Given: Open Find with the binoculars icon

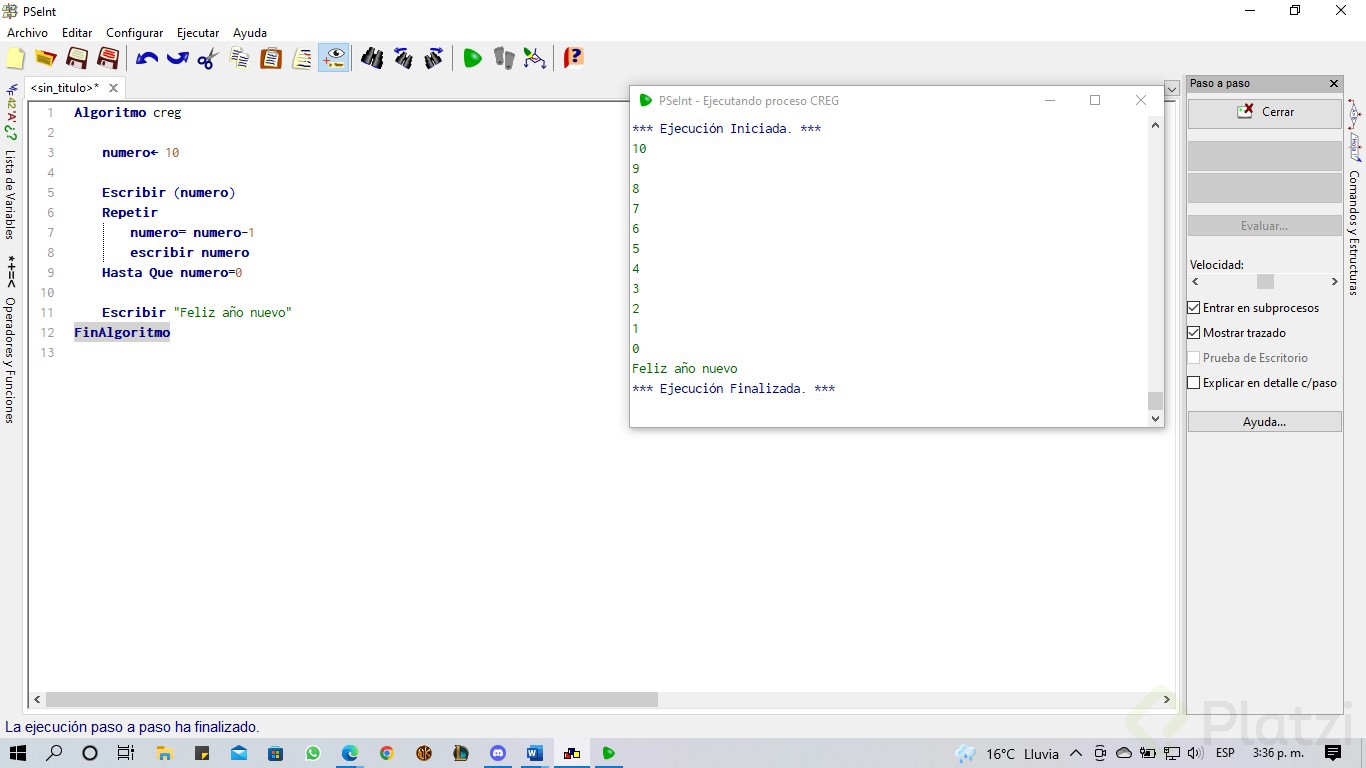Looking at the screenshot, I should point(372,58).
